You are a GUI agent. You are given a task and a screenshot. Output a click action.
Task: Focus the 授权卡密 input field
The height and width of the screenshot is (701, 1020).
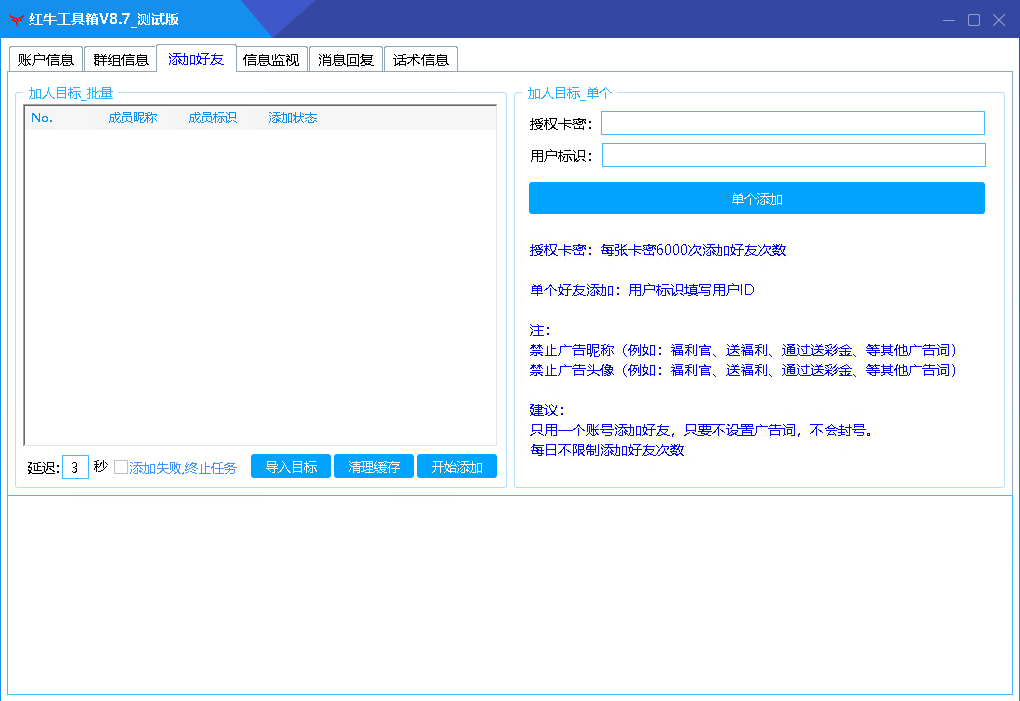[x=792, y=123]
